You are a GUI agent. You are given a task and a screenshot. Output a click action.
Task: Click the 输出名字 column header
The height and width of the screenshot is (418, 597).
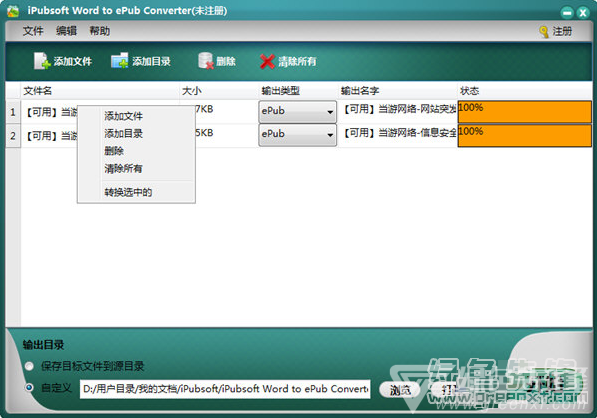(x=397, y=91)
